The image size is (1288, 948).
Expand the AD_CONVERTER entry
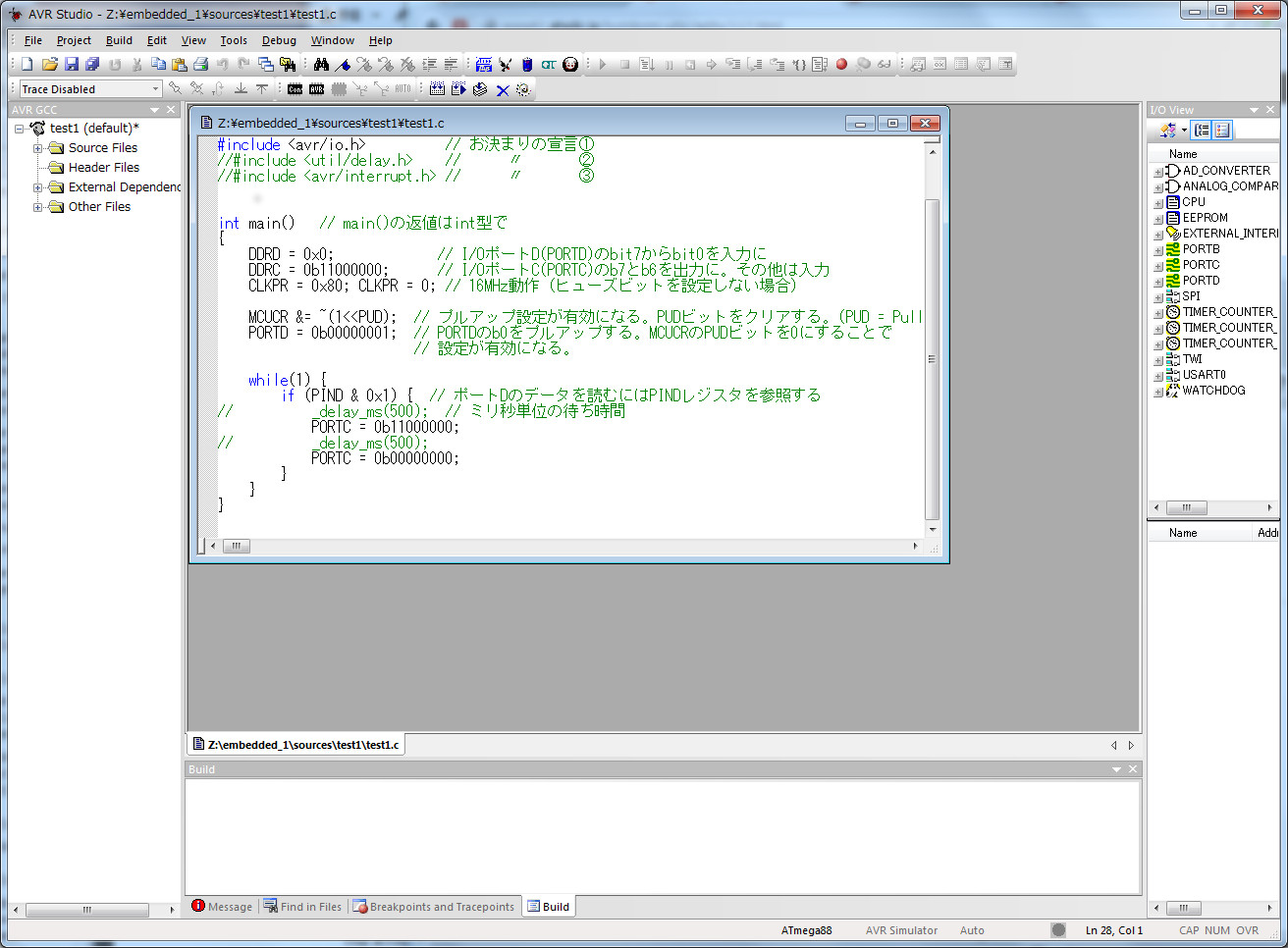[x=1157, y=171]
